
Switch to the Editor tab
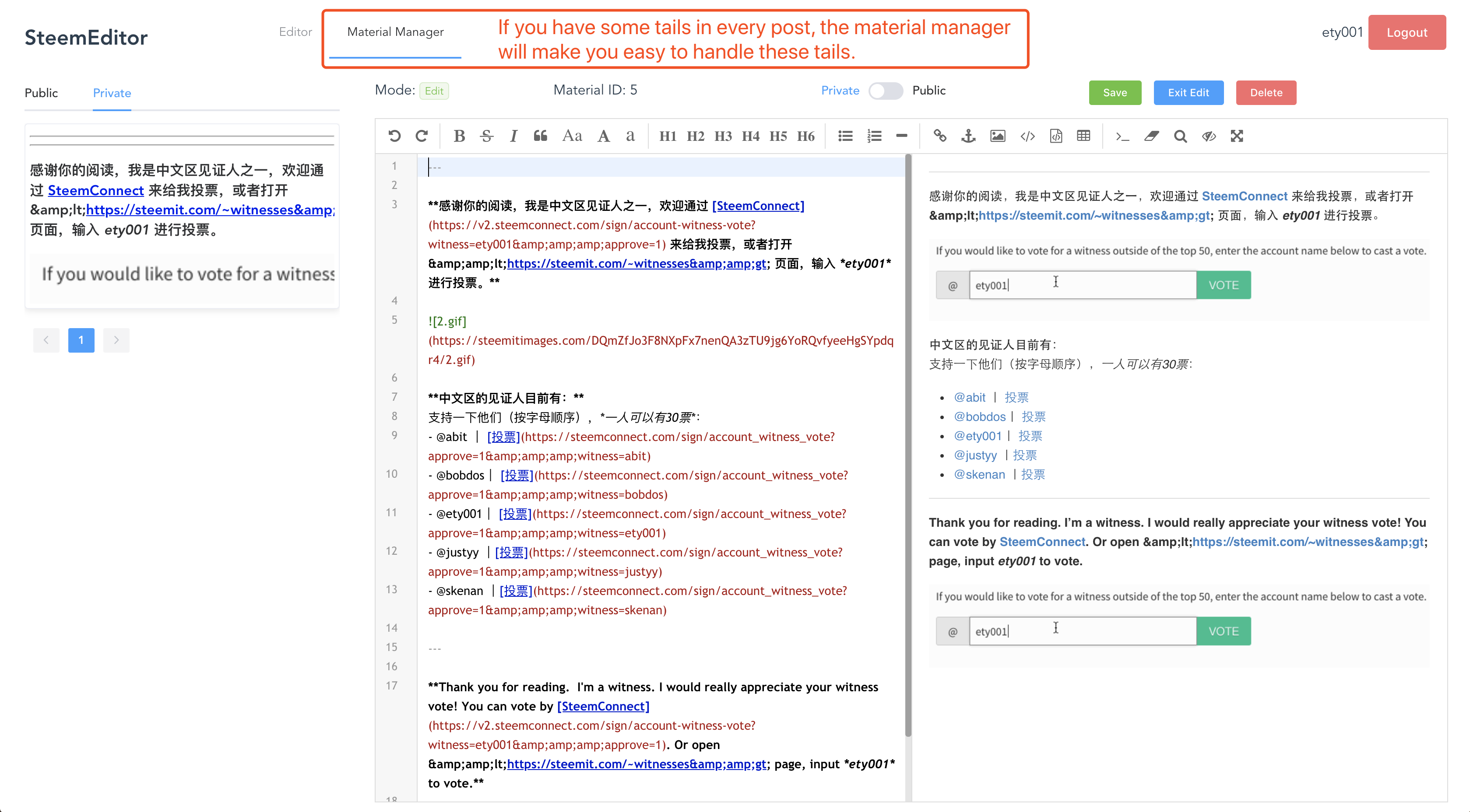[x=295, y=32]
